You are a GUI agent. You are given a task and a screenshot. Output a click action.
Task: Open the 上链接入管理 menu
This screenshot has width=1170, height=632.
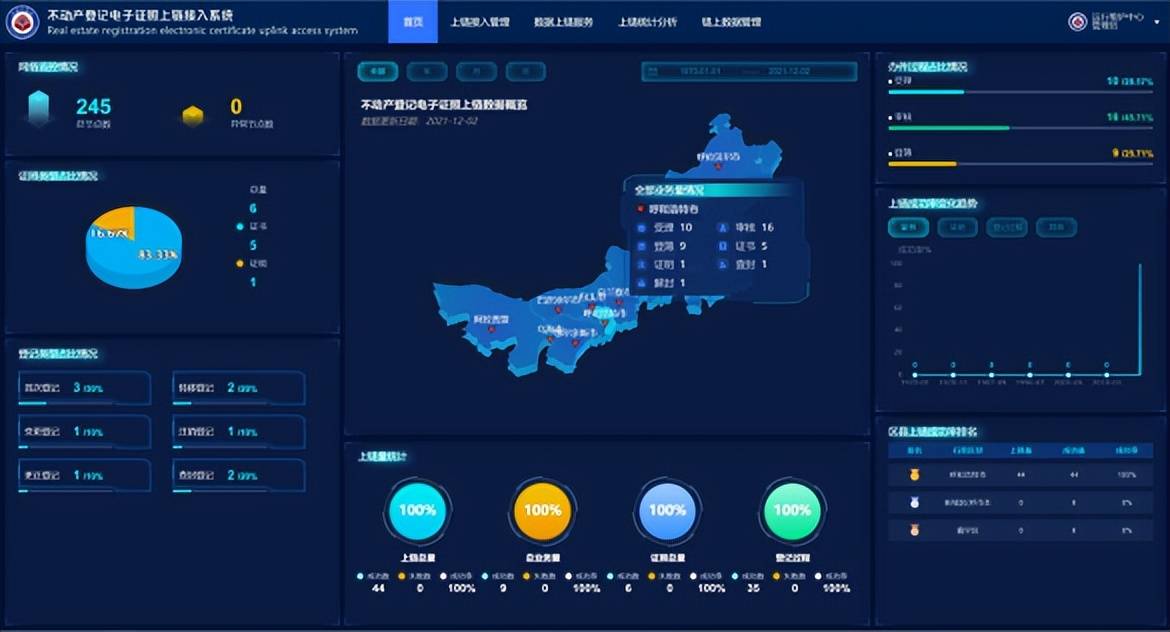click(x=479, y=22)
